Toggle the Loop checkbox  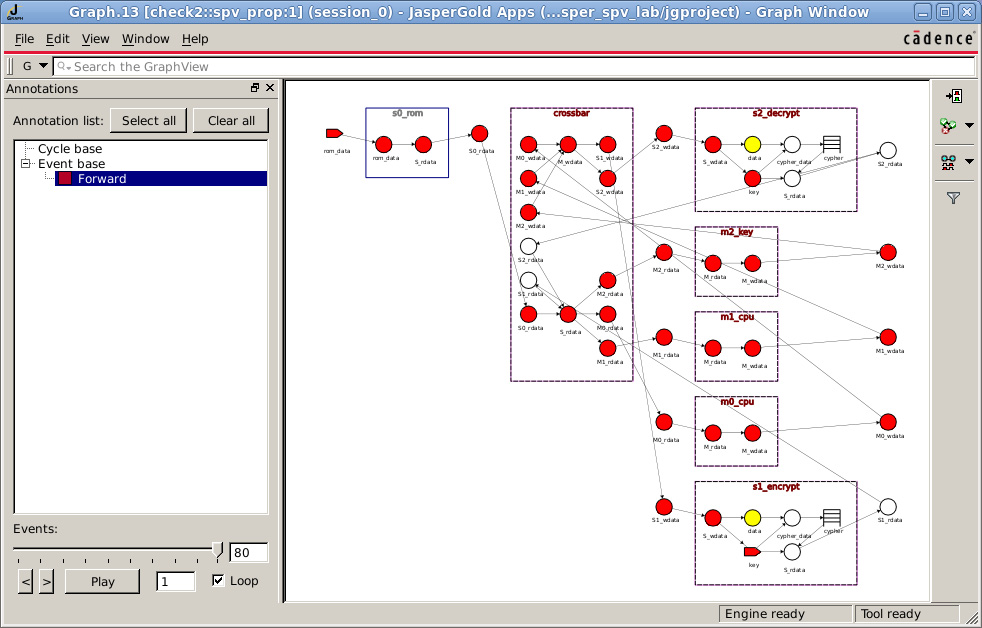218,580
